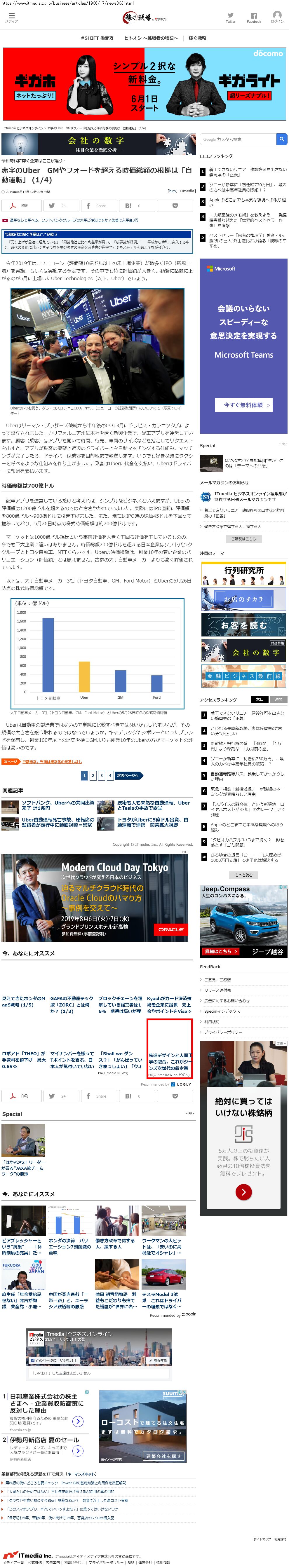This screenshot has height=1568, width=289.
Task: Open the 行列研究所 theme banner
Action: [243, 573]
